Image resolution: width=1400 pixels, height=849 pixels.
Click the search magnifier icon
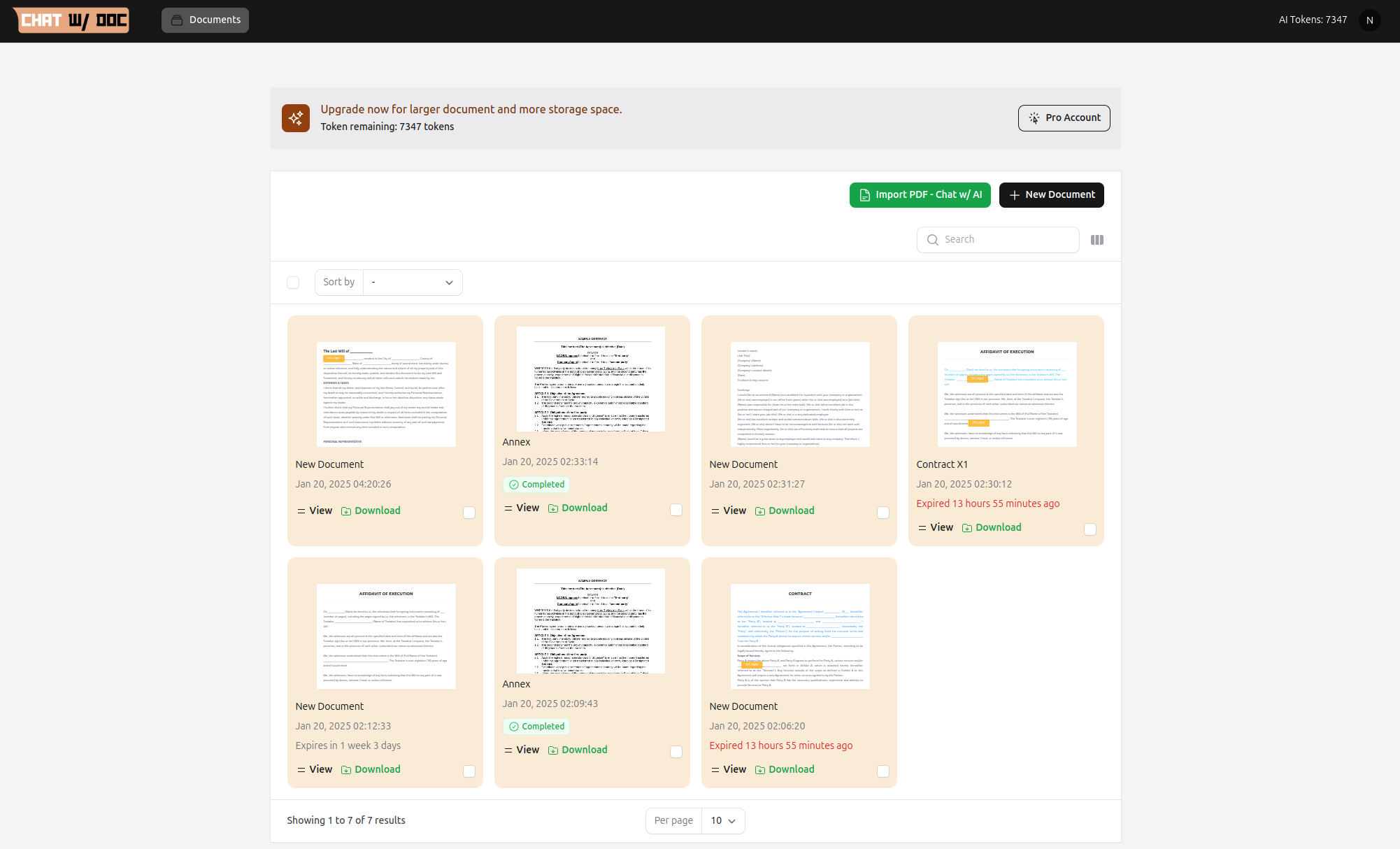pos(933,240)
